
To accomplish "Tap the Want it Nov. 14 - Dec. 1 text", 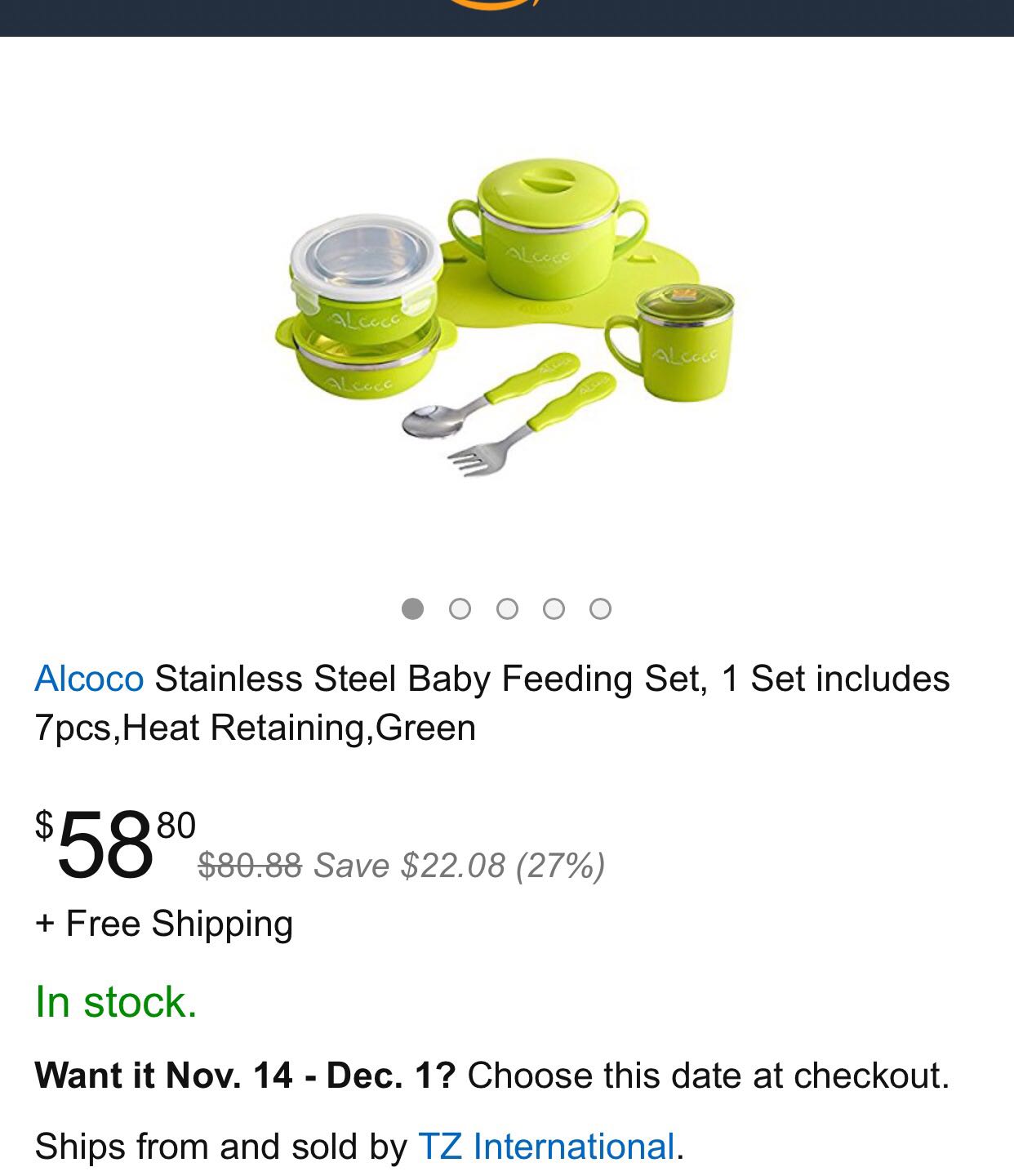I will pyautogui.click(x=245, y=1076).
